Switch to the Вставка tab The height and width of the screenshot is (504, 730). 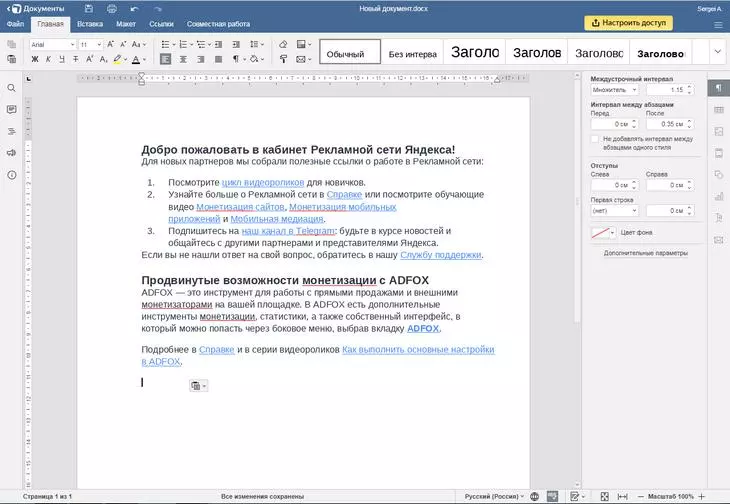(x=90, y=24)
